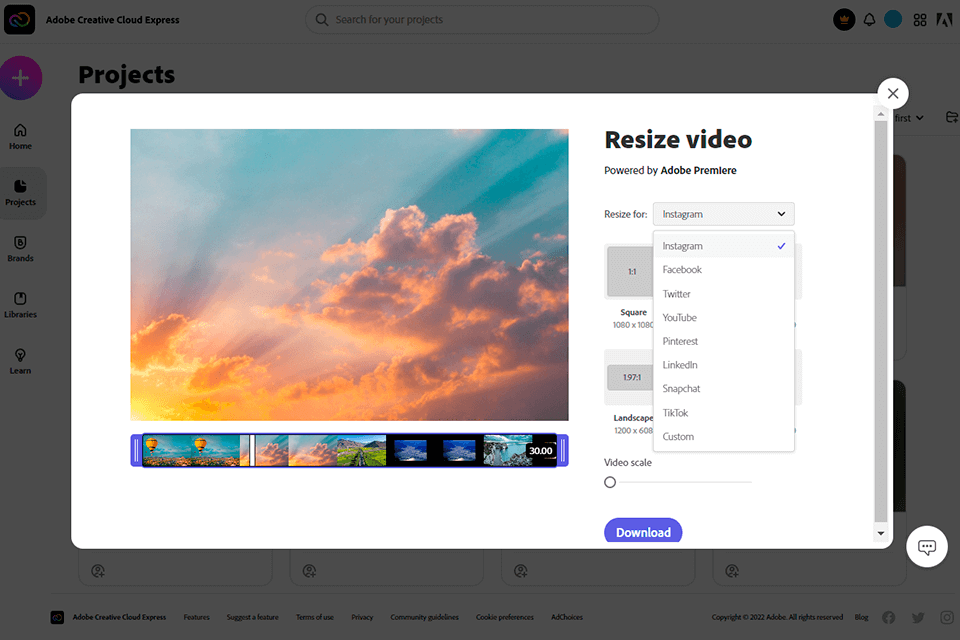Open Libraries in the sidebar
This screenshot has width=960, height=640.
20,305
